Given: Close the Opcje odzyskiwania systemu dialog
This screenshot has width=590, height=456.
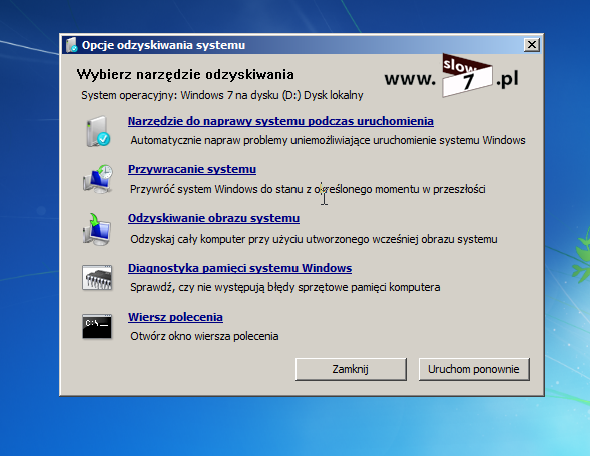Looking at the screenshot, I should click(x=532, y=45).
